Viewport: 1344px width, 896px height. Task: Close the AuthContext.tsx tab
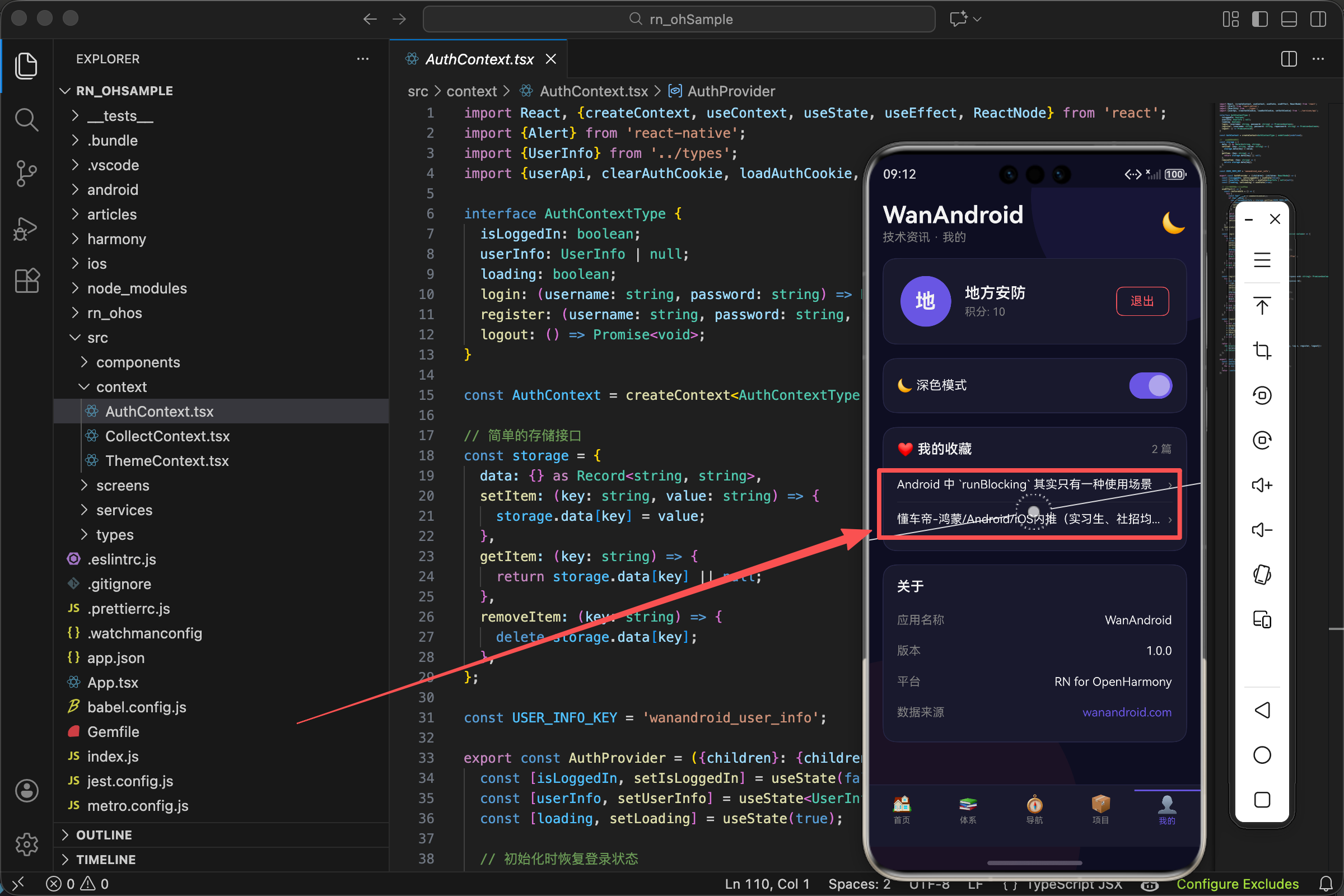[x=551, y=59]
